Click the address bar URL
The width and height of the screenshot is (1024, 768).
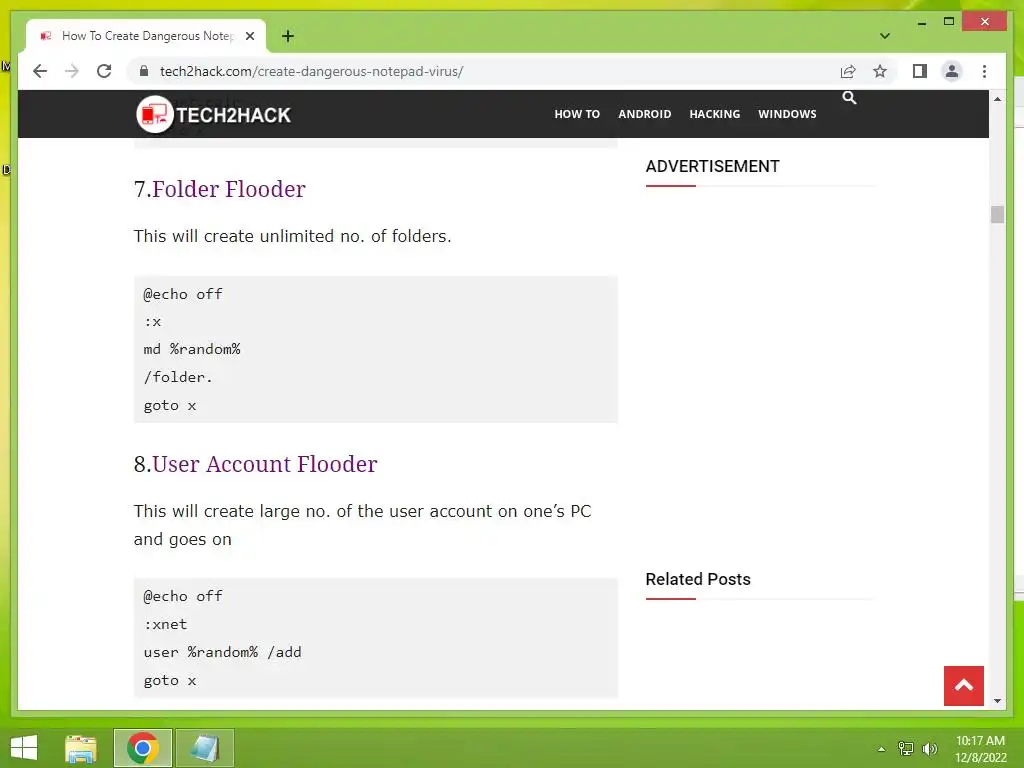point(312,71)
